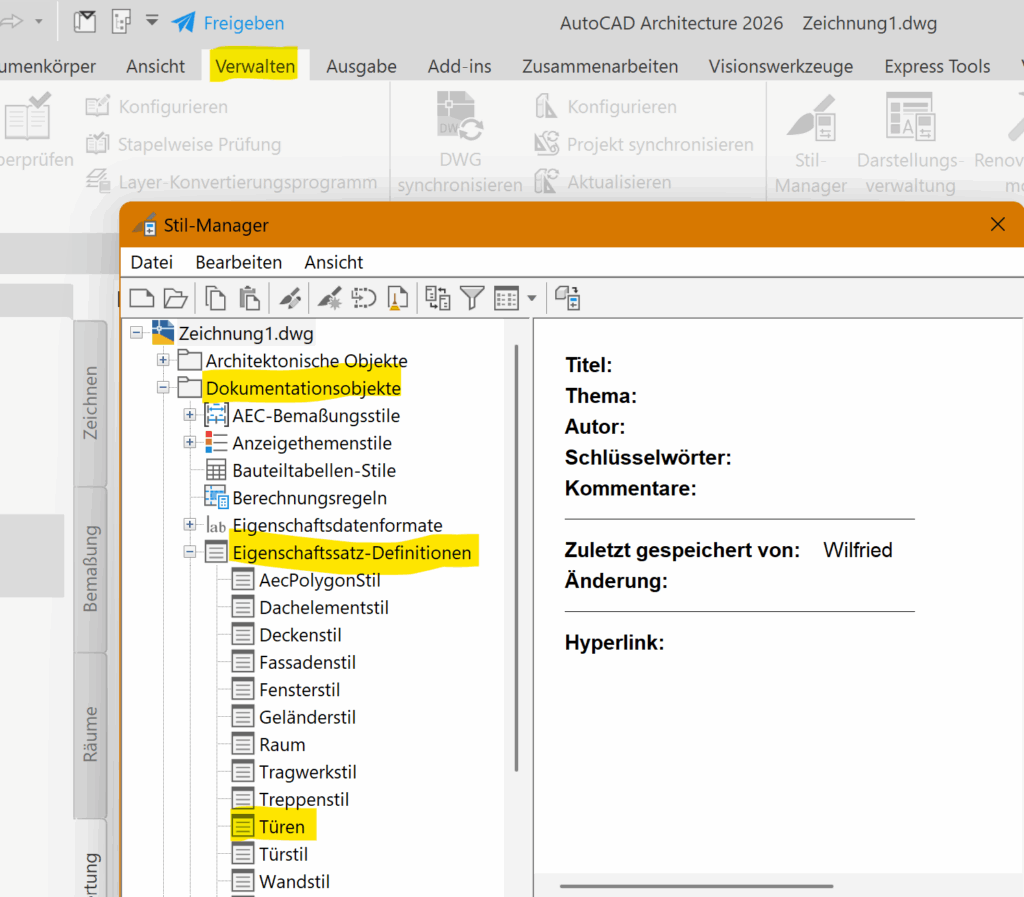Image resolution: width=1024 pixels, height=897 pixels.
Task: Open the Bearbeiten menu in Stil-Manager
Action: coord(238,262)
